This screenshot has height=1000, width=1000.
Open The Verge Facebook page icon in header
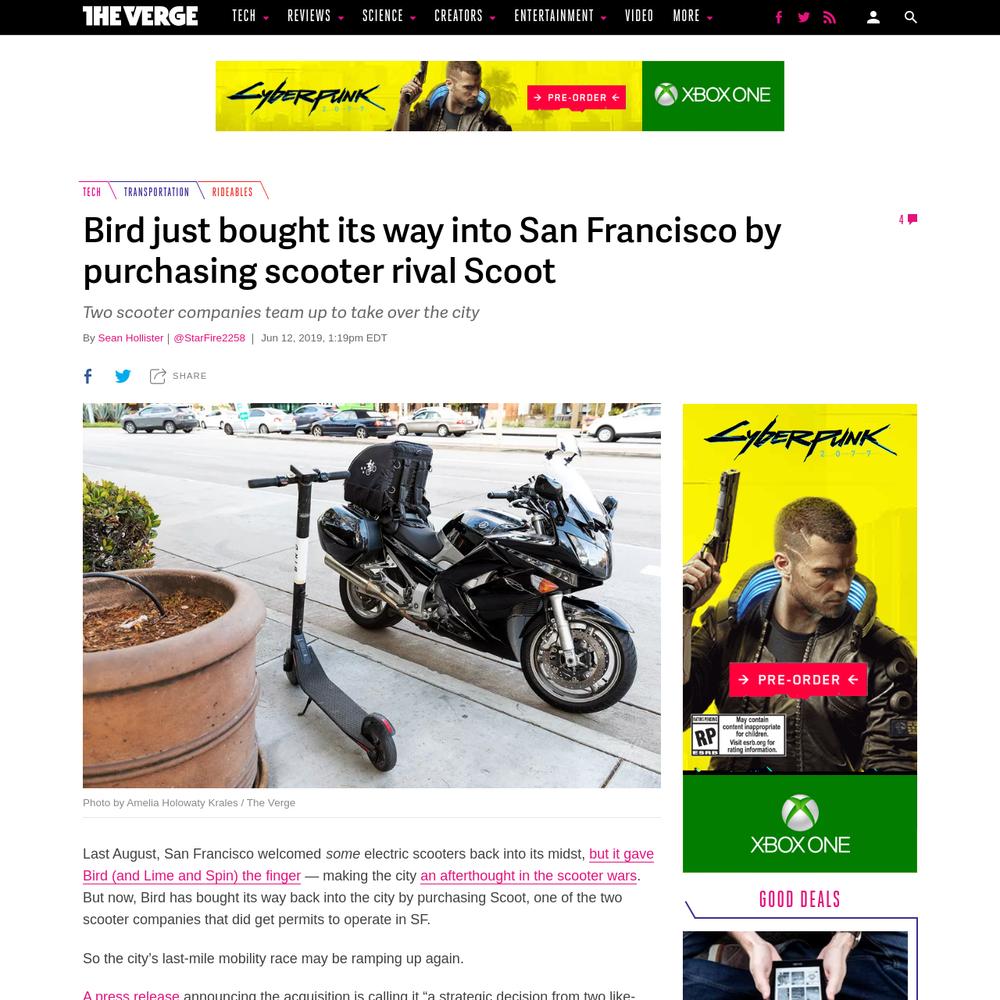tap(778, 17)
